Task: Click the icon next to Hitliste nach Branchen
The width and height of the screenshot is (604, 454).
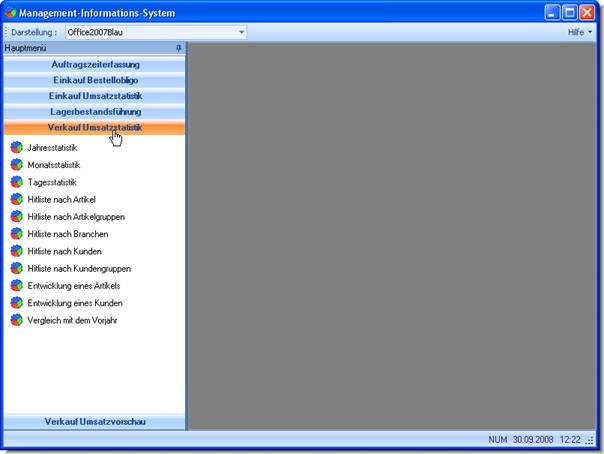Action: pos(17,234)
